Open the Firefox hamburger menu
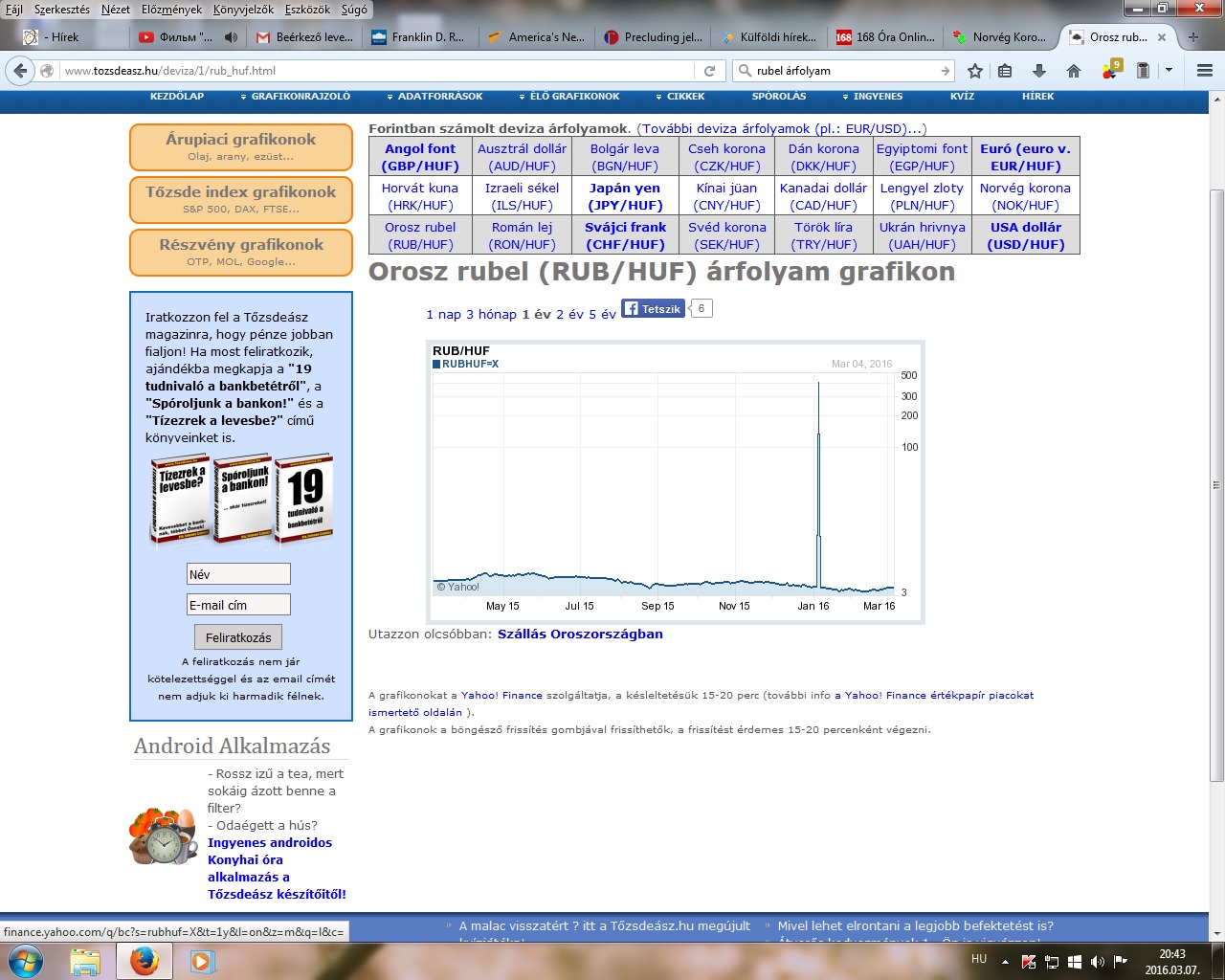 point(1204,71)
